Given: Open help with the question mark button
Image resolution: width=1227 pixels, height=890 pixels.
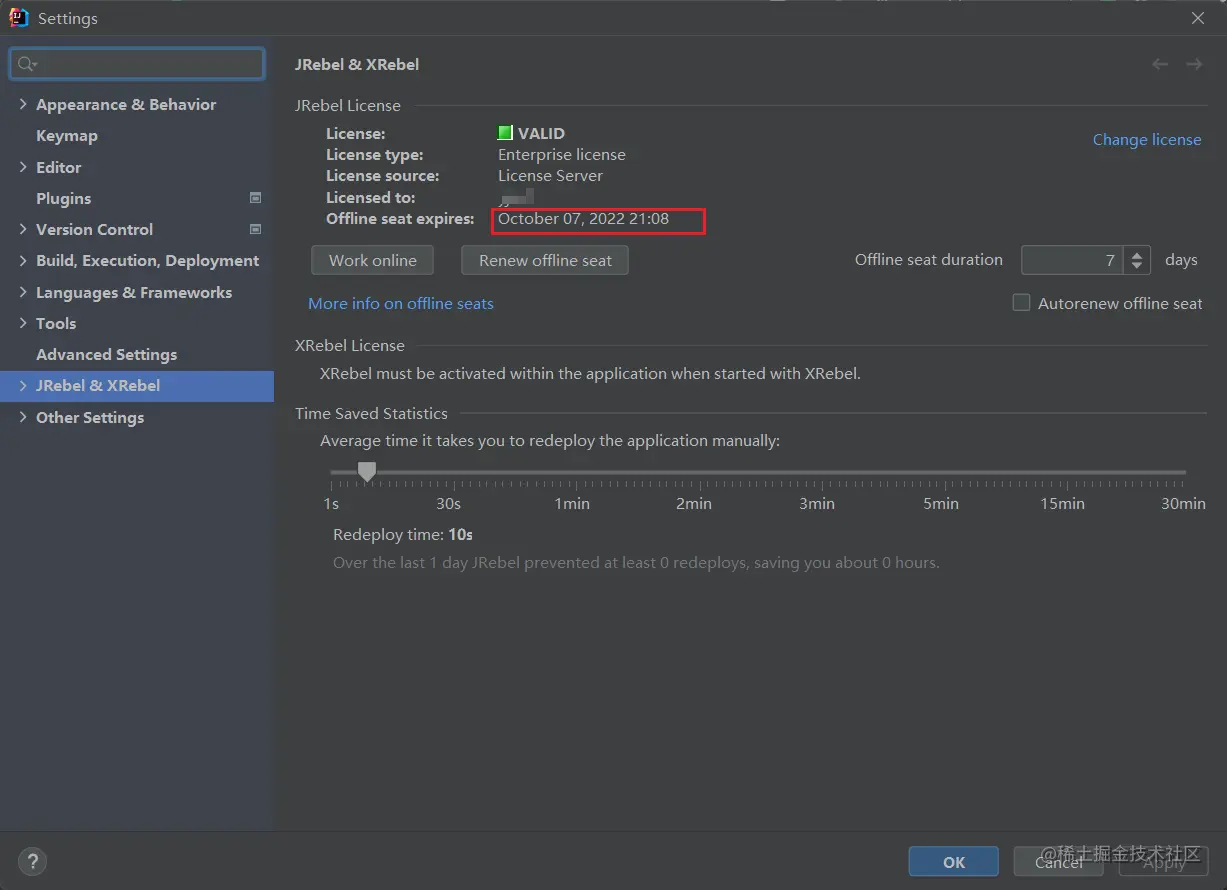Looking at the screenshot, I should tap(32, 861).
